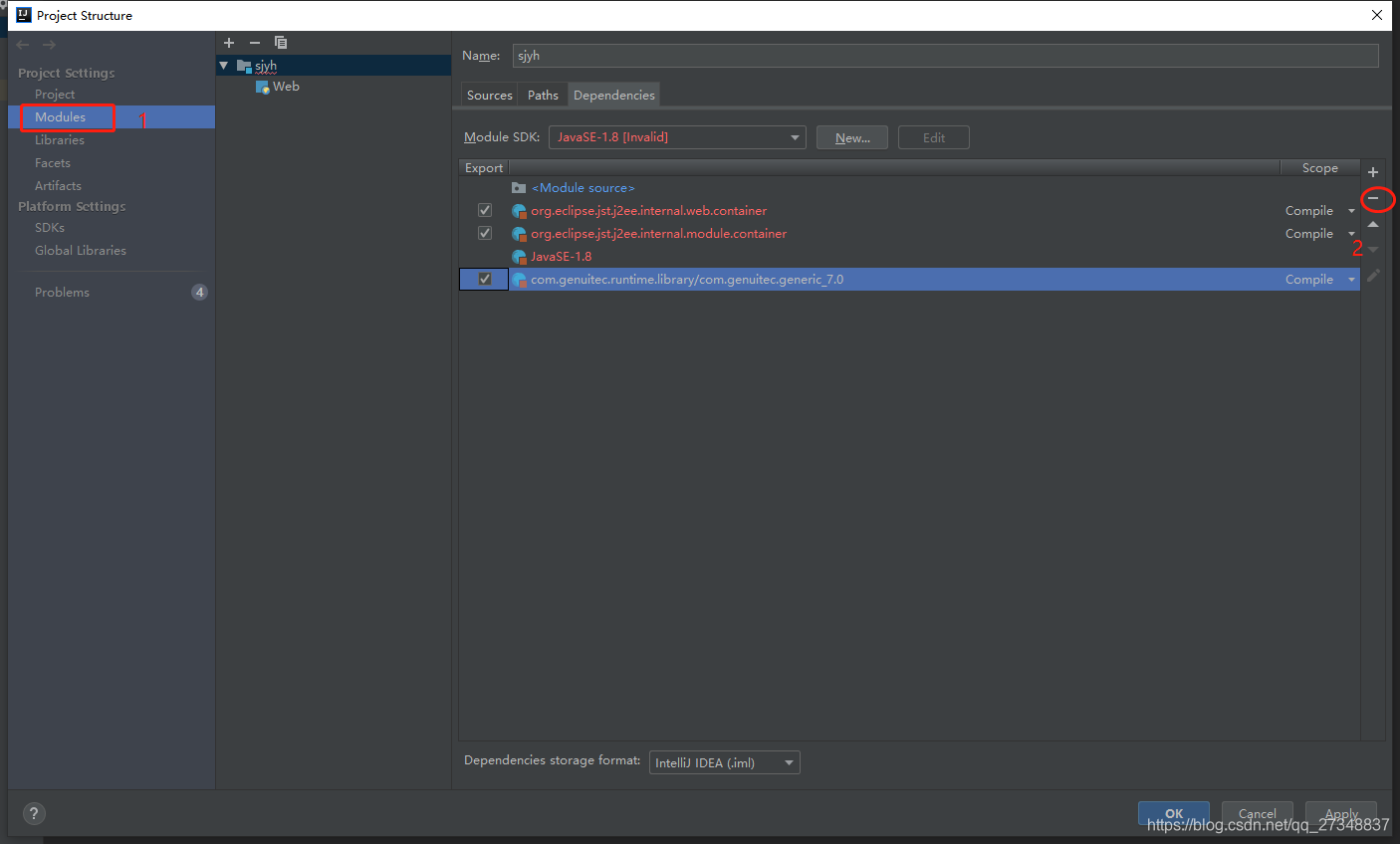Switch to the Sources tab
Viewport: 1400px width, 844px height.
point(490,96)
